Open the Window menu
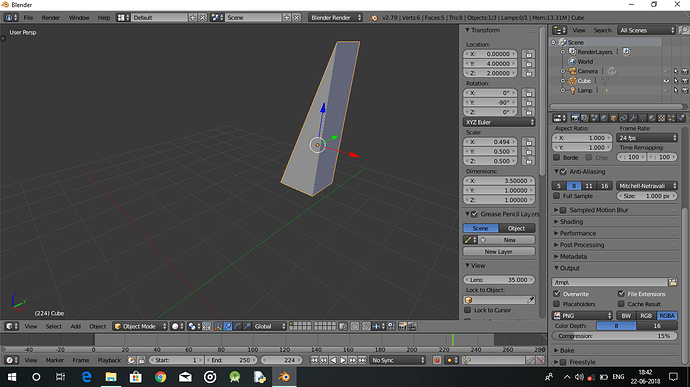Viewport: 690px width, 387px height. [x=79, y=18]
